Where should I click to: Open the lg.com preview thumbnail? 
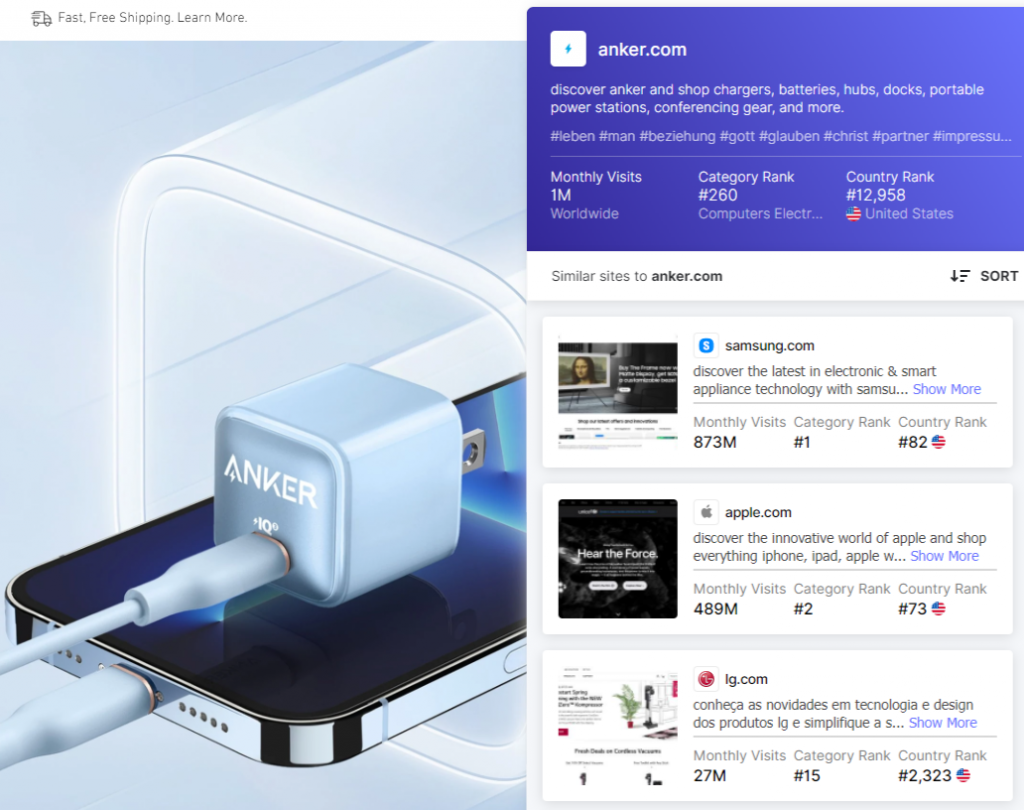click(617, 726)
